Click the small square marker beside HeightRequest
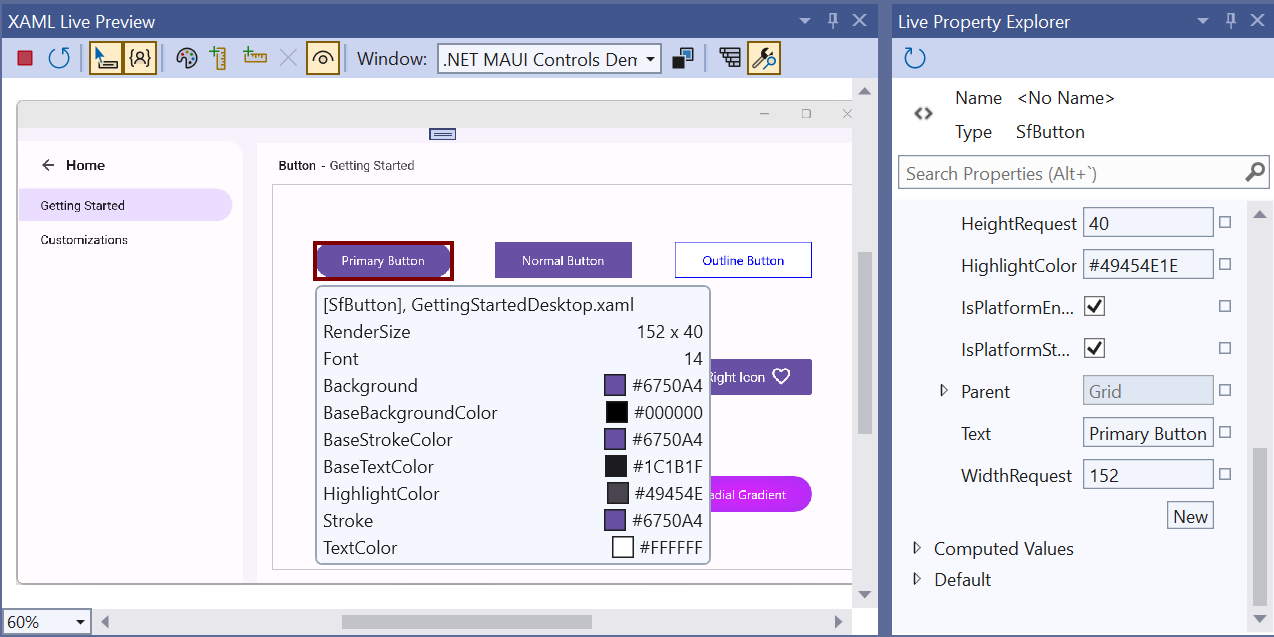The width and height of the screenshot is (1274, 637). 1225,223
